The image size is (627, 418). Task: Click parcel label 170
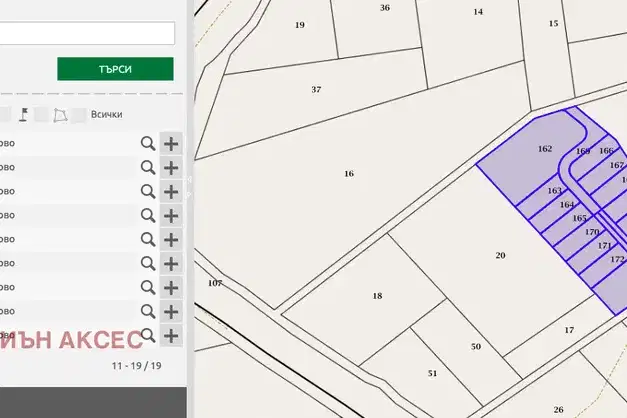(x=592, y=232)
